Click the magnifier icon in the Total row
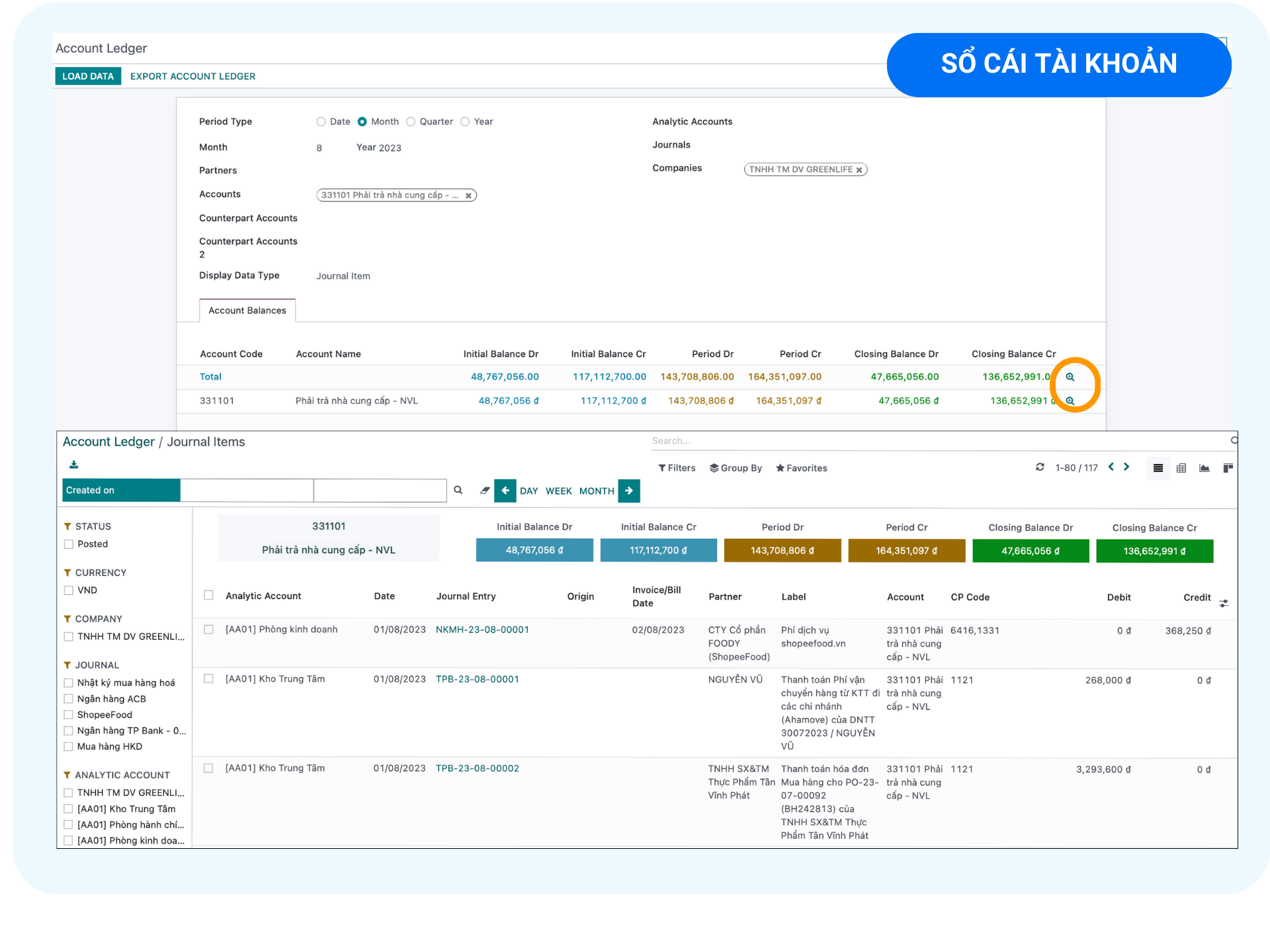 coord(1070,377)
